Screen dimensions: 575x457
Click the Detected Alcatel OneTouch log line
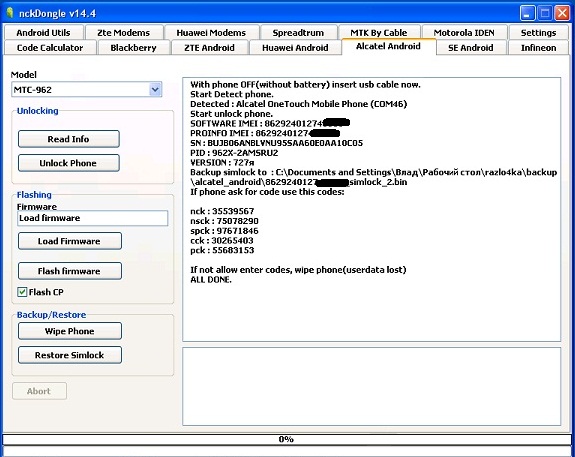point(299,104)
